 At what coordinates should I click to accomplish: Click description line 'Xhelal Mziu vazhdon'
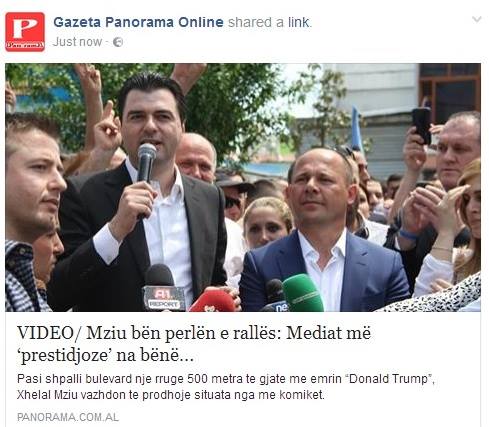(171, 395)
